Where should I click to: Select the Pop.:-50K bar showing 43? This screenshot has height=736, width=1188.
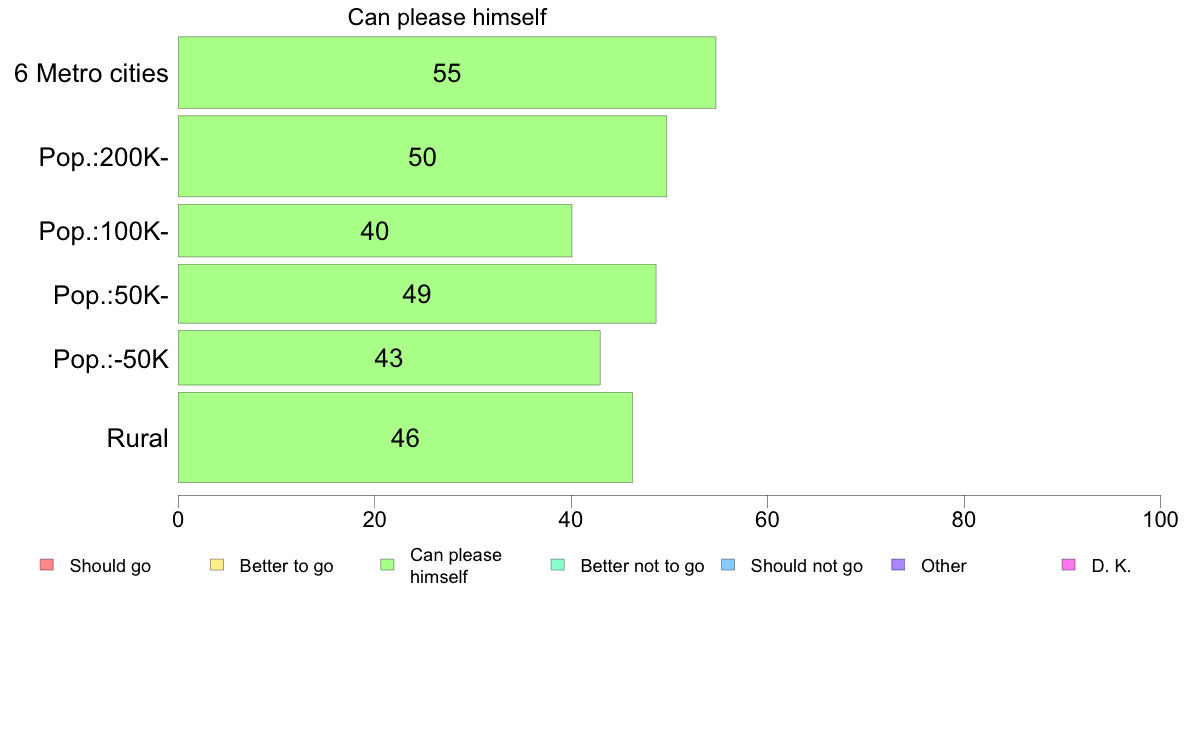tap(389, 358)
